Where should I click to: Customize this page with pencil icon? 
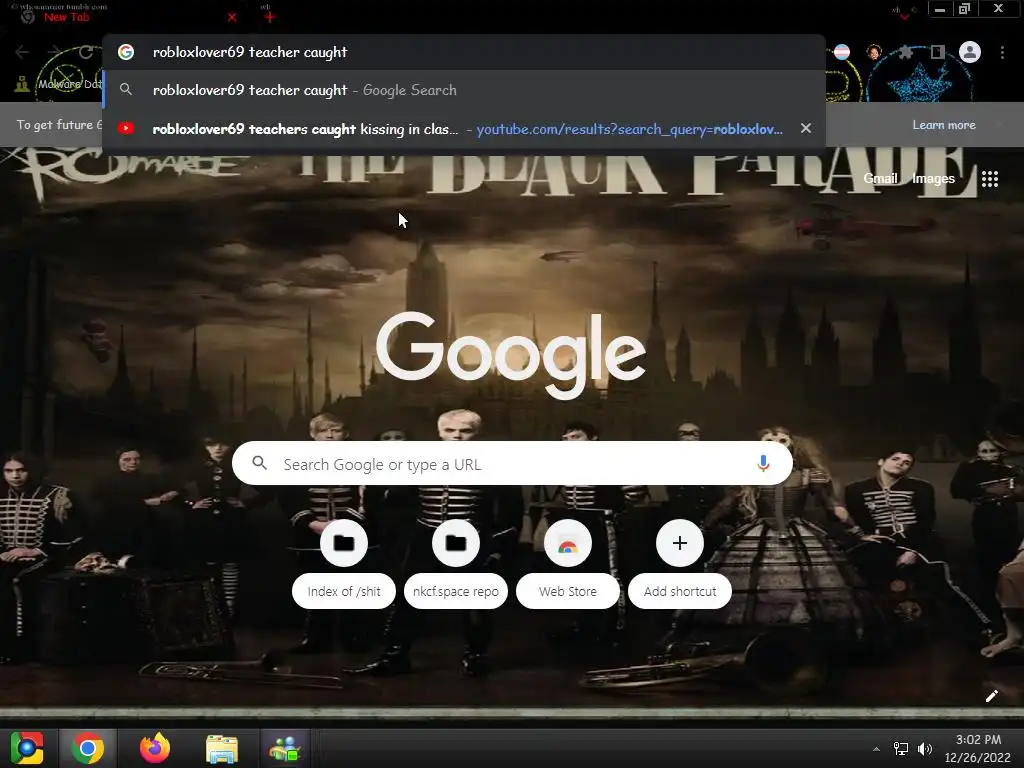tap(991, 696)
